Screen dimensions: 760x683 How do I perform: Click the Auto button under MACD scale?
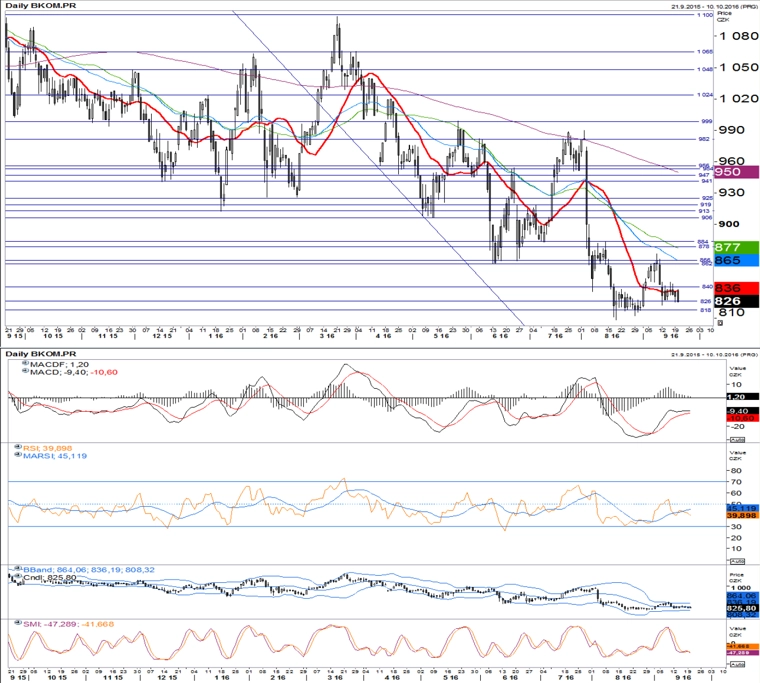pyautogui.click(x=737, y=440)
